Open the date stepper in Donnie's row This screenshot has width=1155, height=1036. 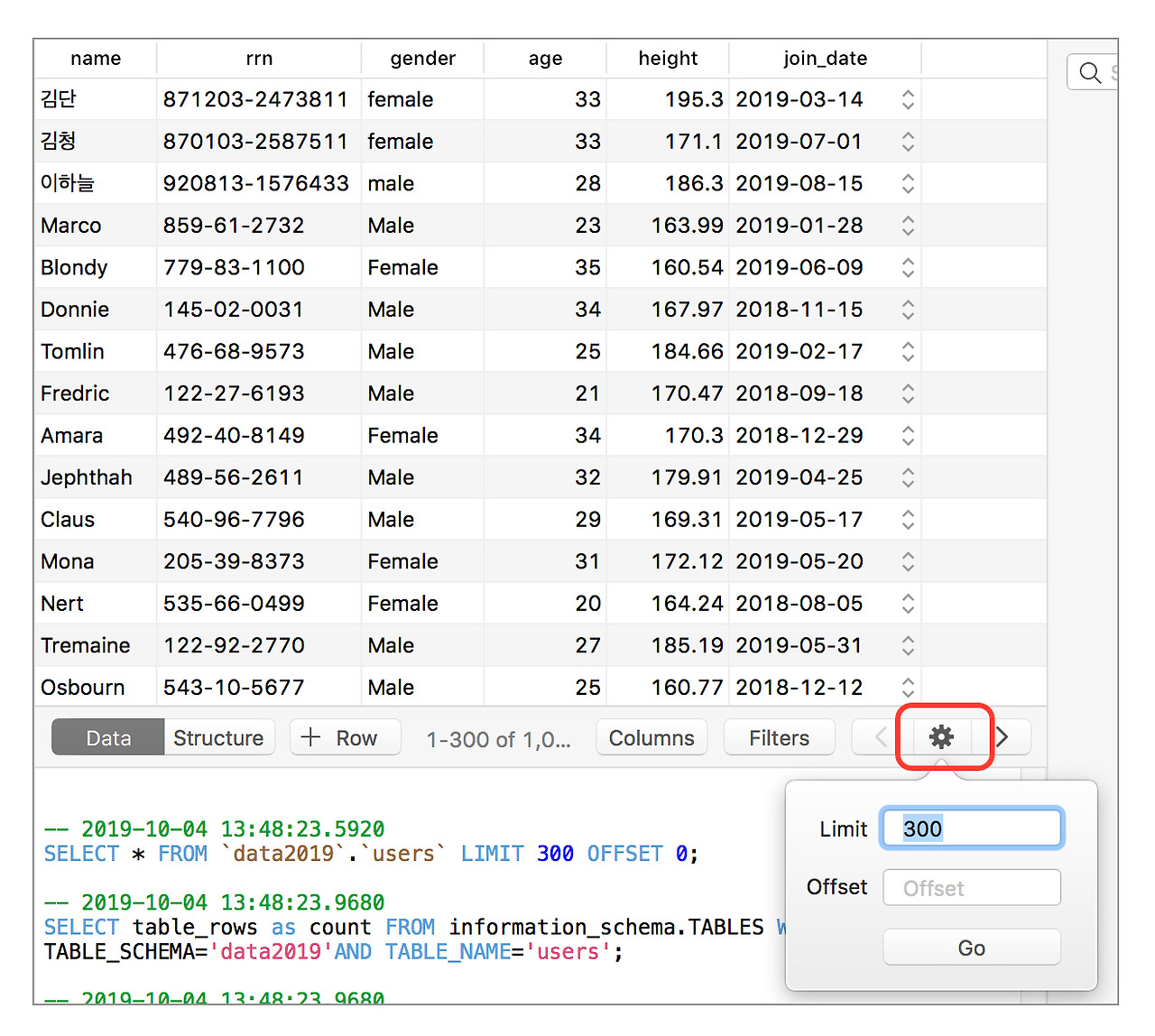(908, 310)
